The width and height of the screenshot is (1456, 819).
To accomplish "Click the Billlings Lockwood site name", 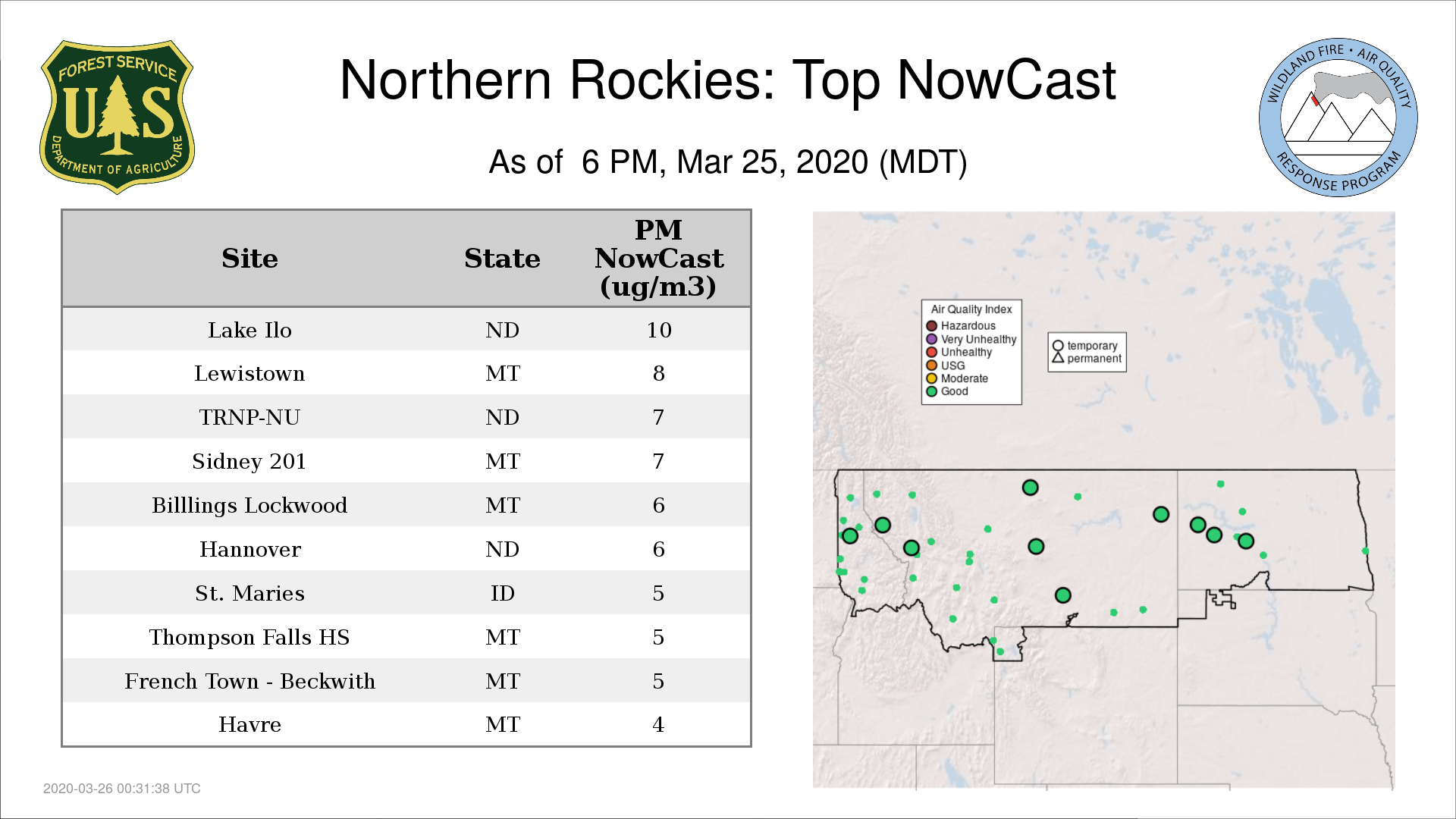I will (249, 505).
